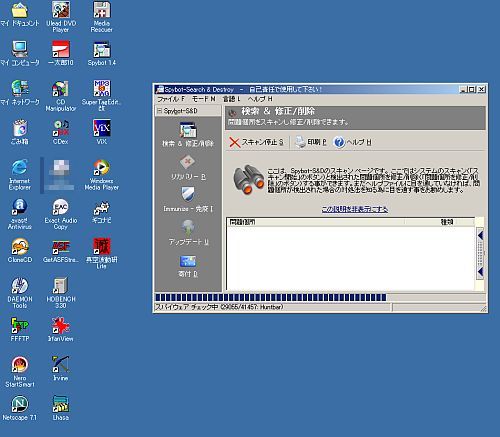
Task: Open HDBENCH 3.30 desktop shortcut
Action: pos(61,293)
